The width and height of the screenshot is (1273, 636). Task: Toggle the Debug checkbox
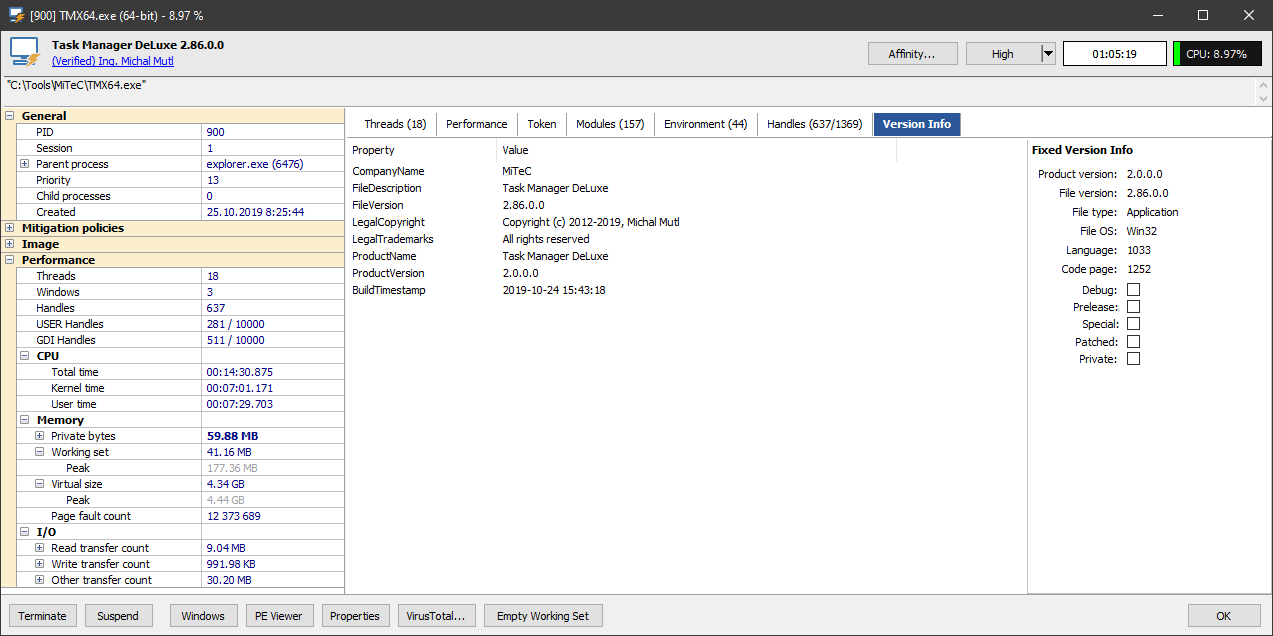tap(1133, 290)
